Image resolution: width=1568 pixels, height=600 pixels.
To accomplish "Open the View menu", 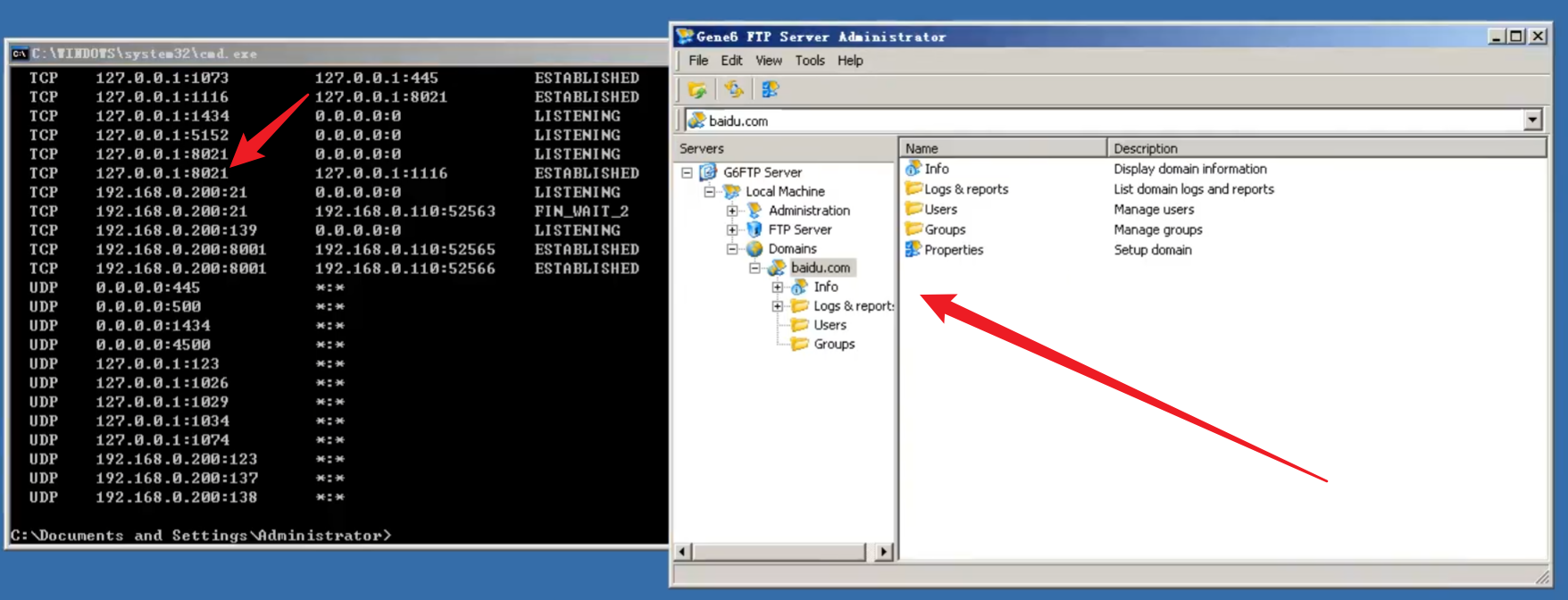I will click(768, 61).
